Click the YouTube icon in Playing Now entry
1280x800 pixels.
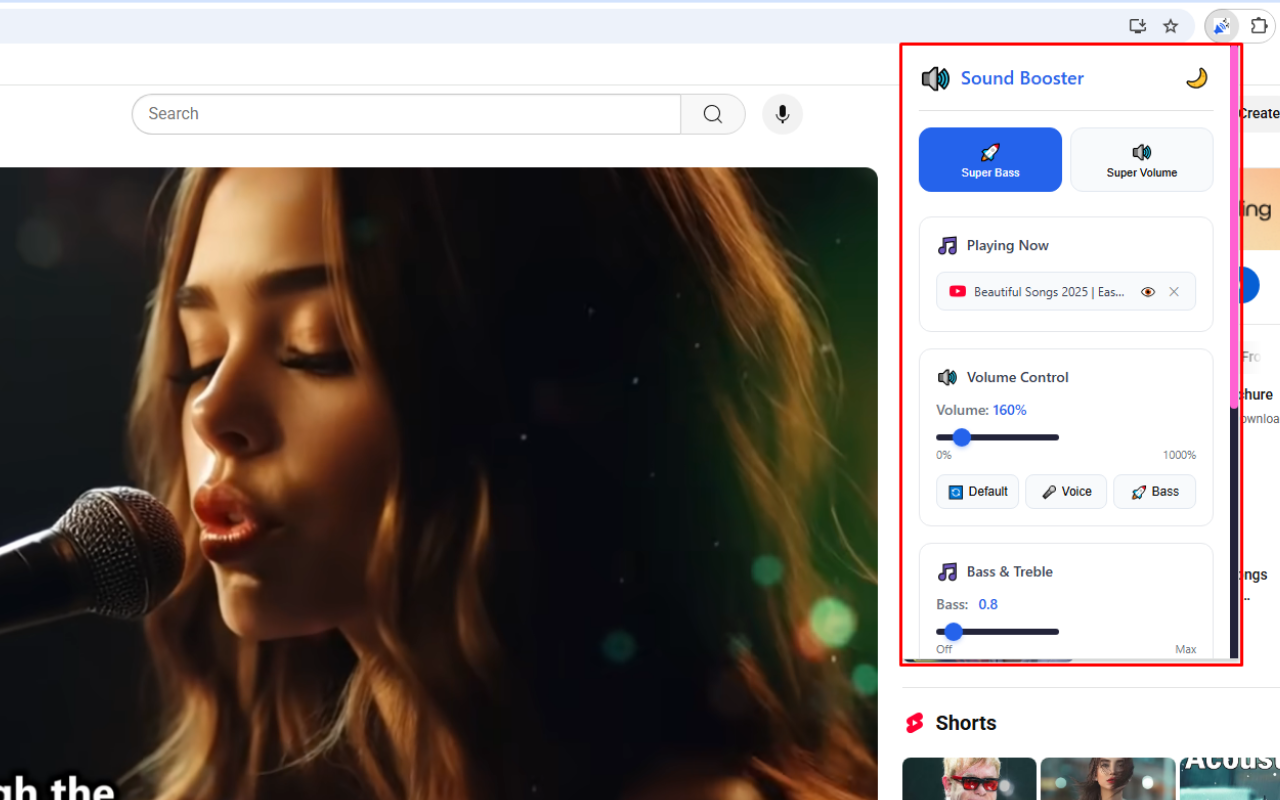tap(957, 292)
